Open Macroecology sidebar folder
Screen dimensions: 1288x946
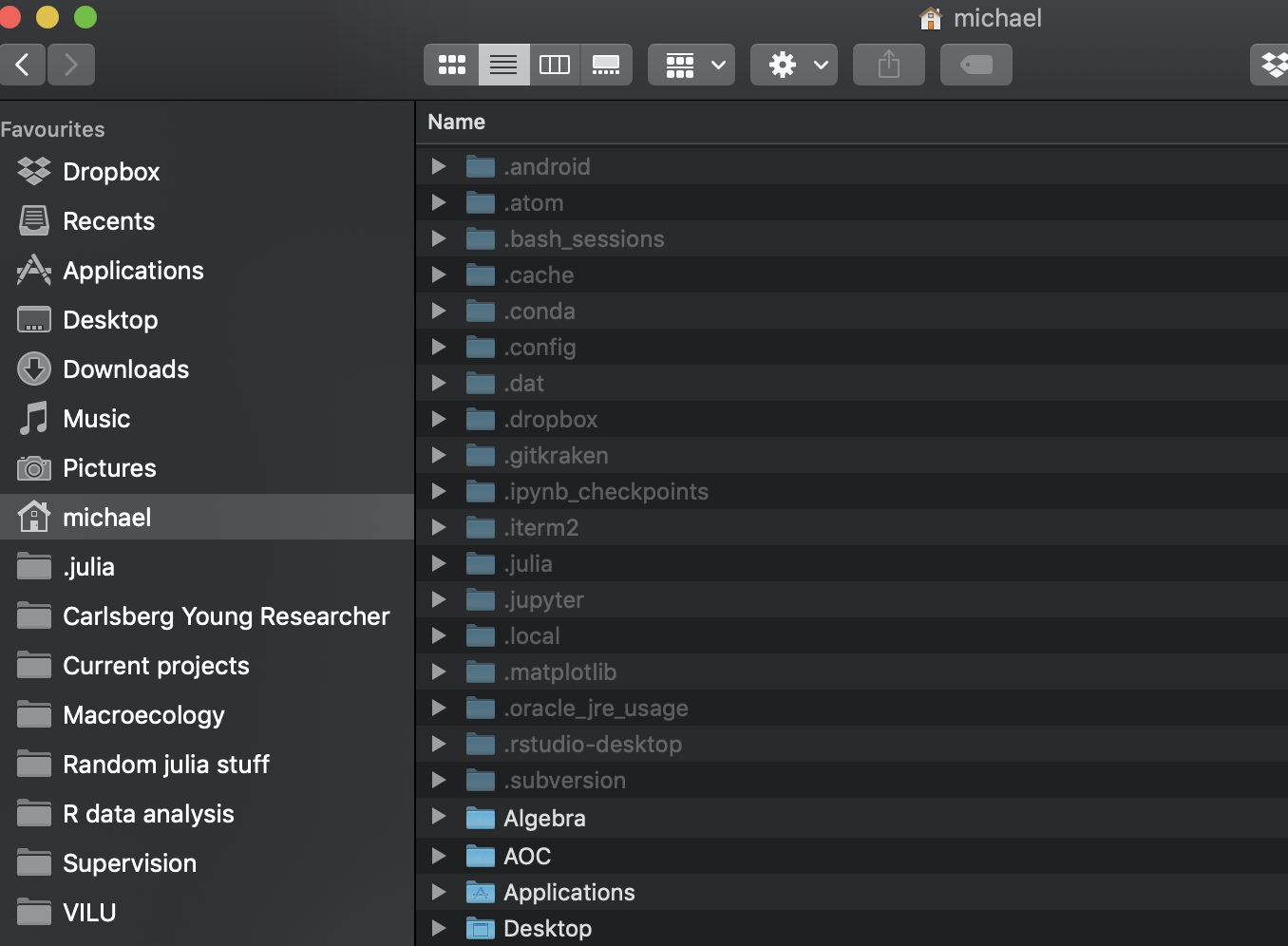[x=207, y=715]
